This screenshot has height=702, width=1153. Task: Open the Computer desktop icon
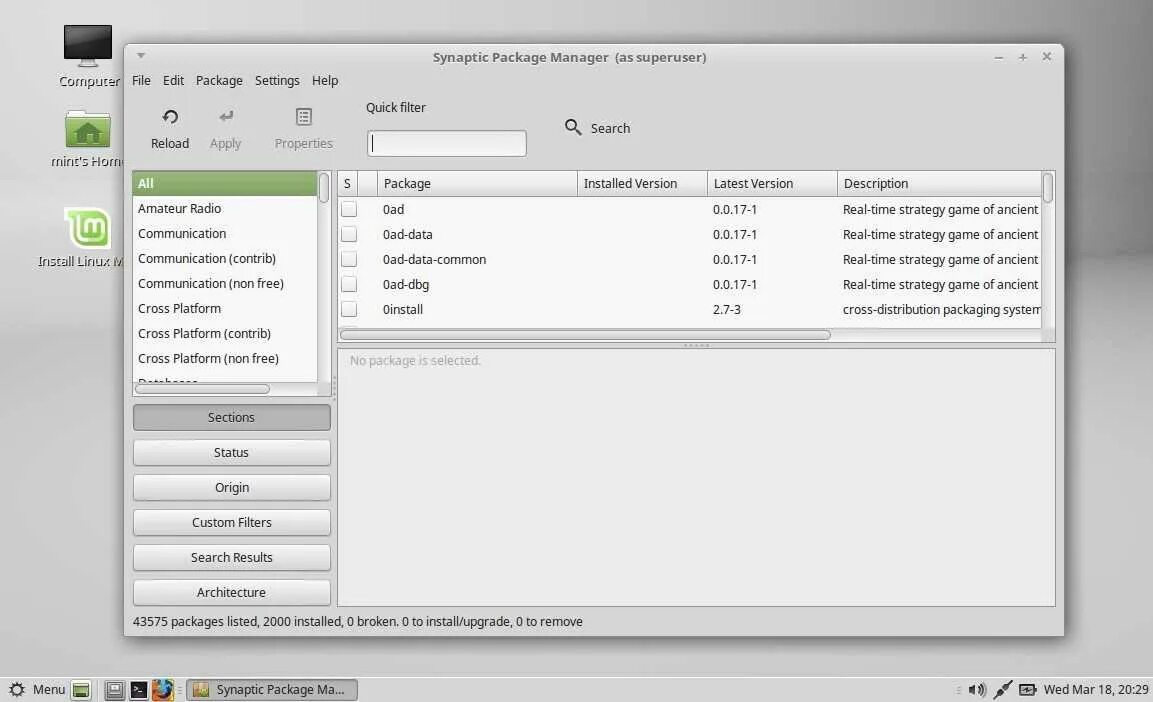pyautogui.click(x=88, y=46)
